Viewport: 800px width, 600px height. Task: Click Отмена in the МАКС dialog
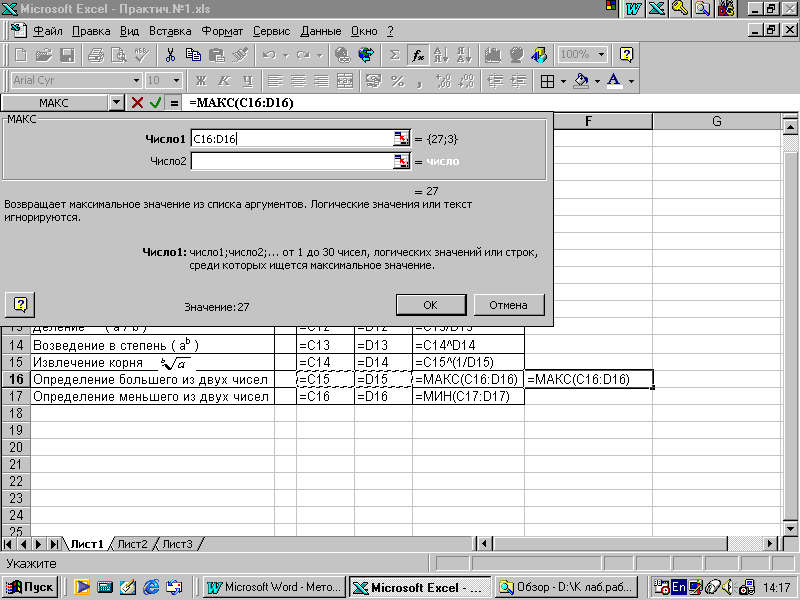[509, 305]
